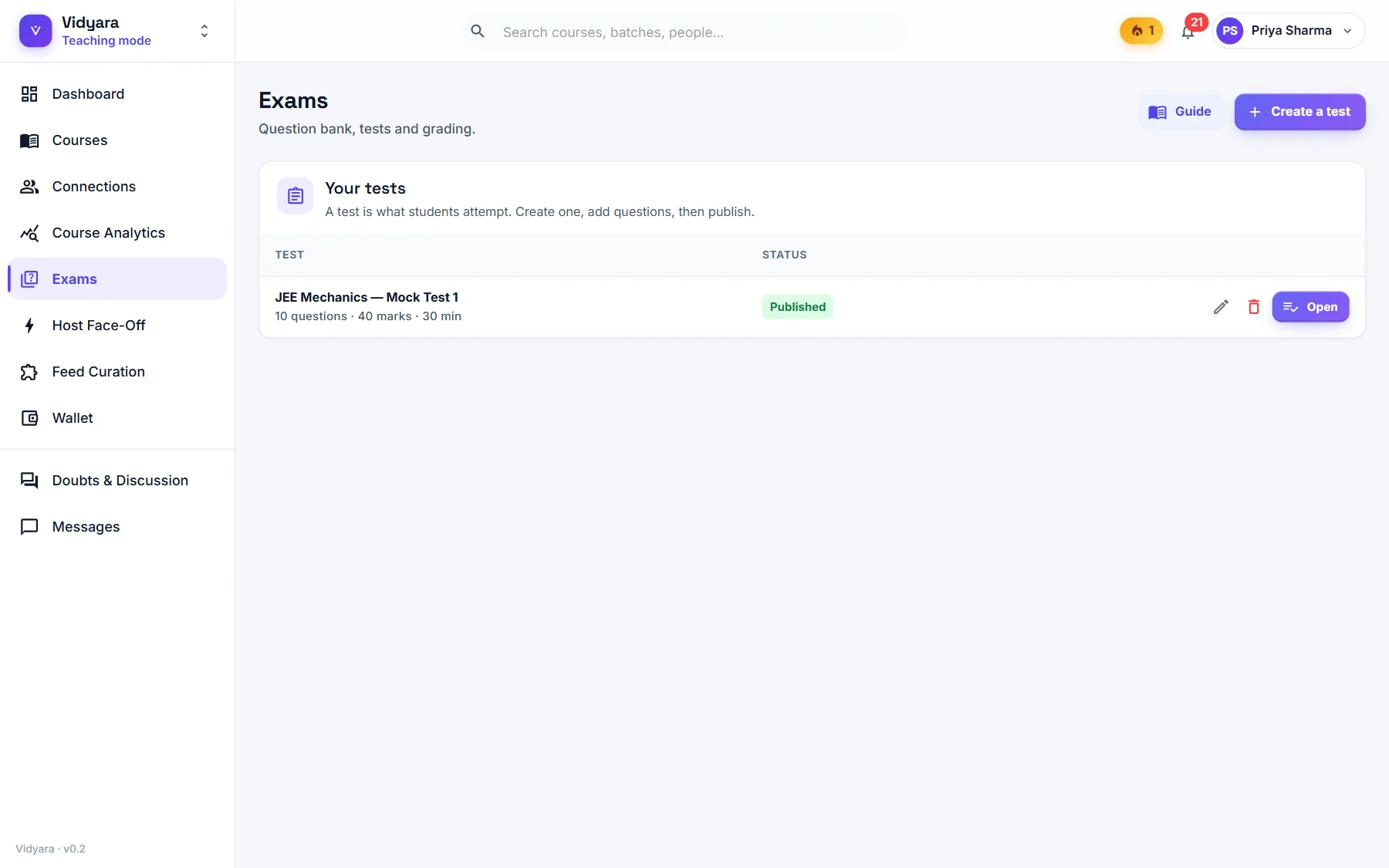Open the notifications bell
The height and width of the screenshot is (868, 1389).
point(1188,32)
